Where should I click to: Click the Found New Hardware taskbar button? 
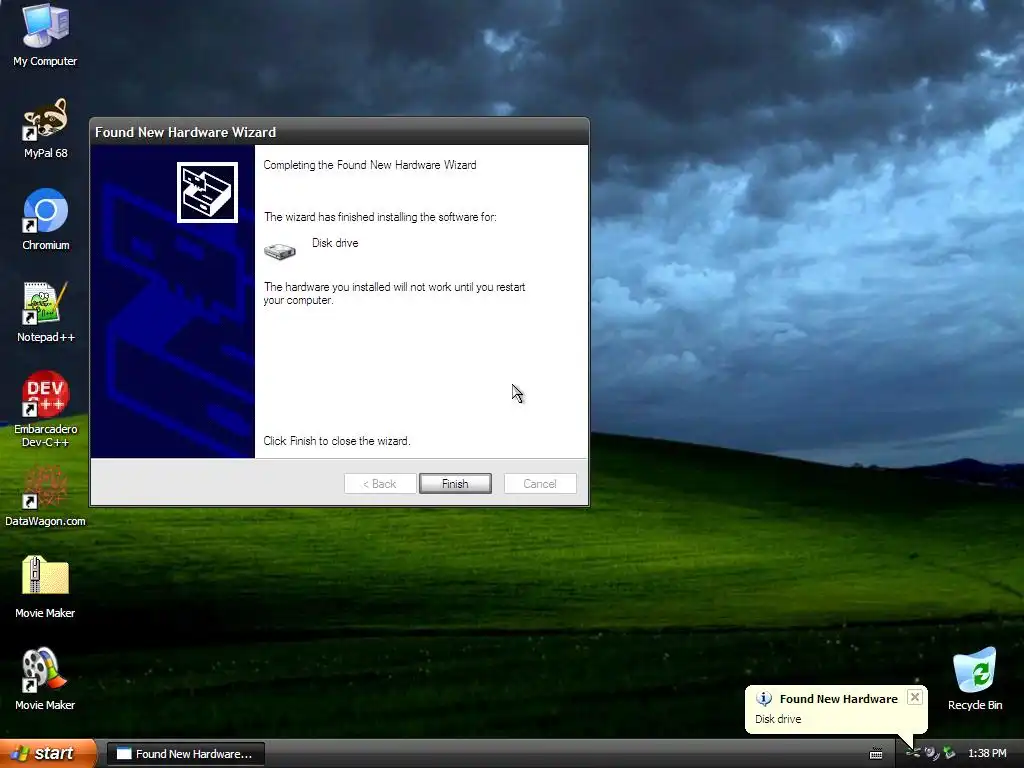point(185,754)
